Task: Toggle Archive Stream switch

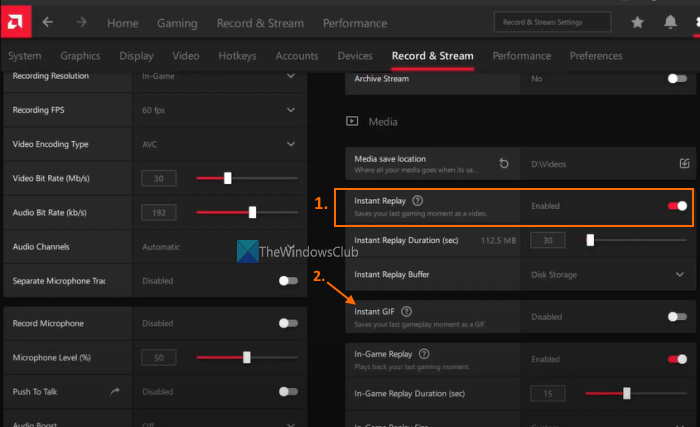Action: click(x=677, y=79)
